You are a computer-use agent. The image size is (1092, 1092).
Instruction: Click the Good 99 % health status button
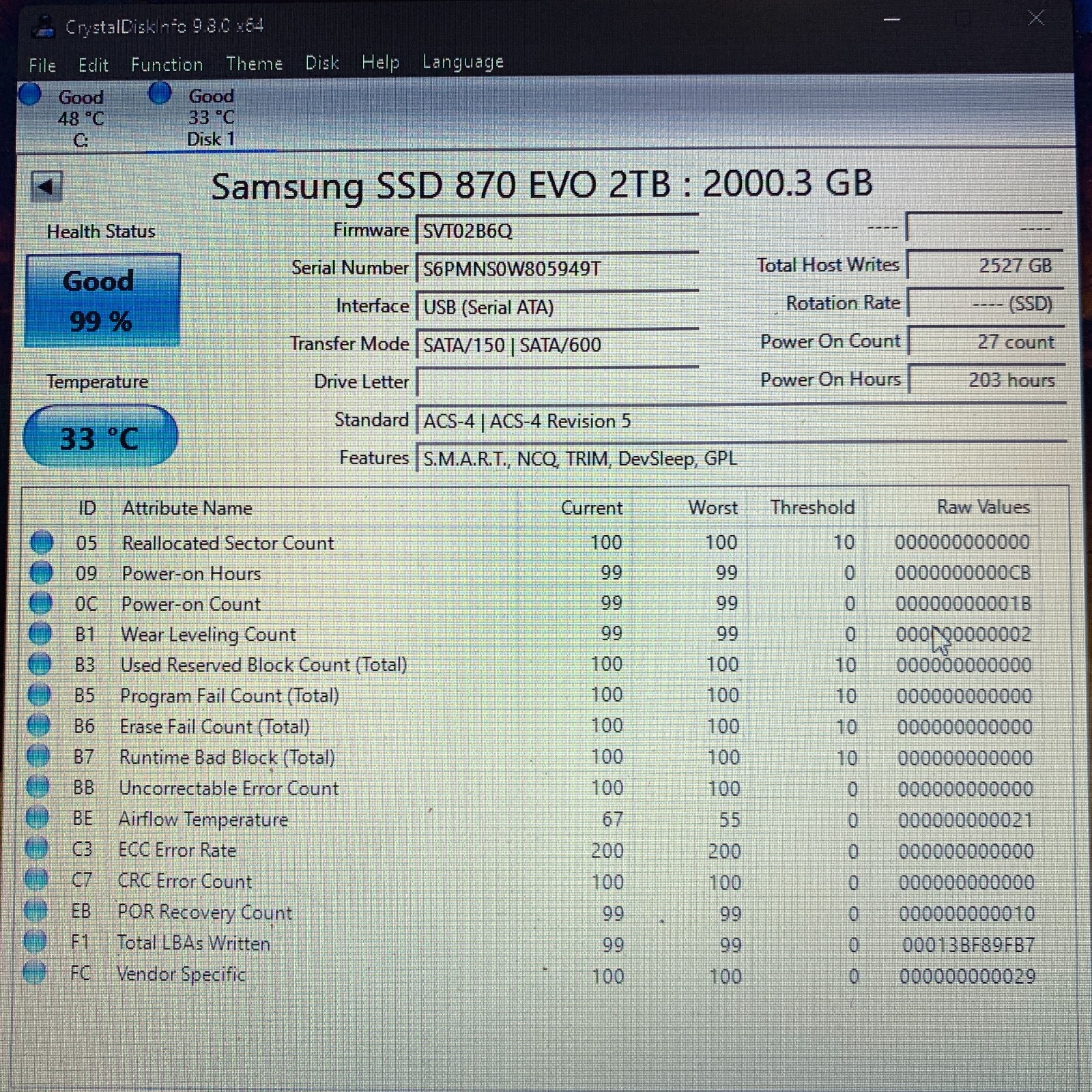pos(102,301)
